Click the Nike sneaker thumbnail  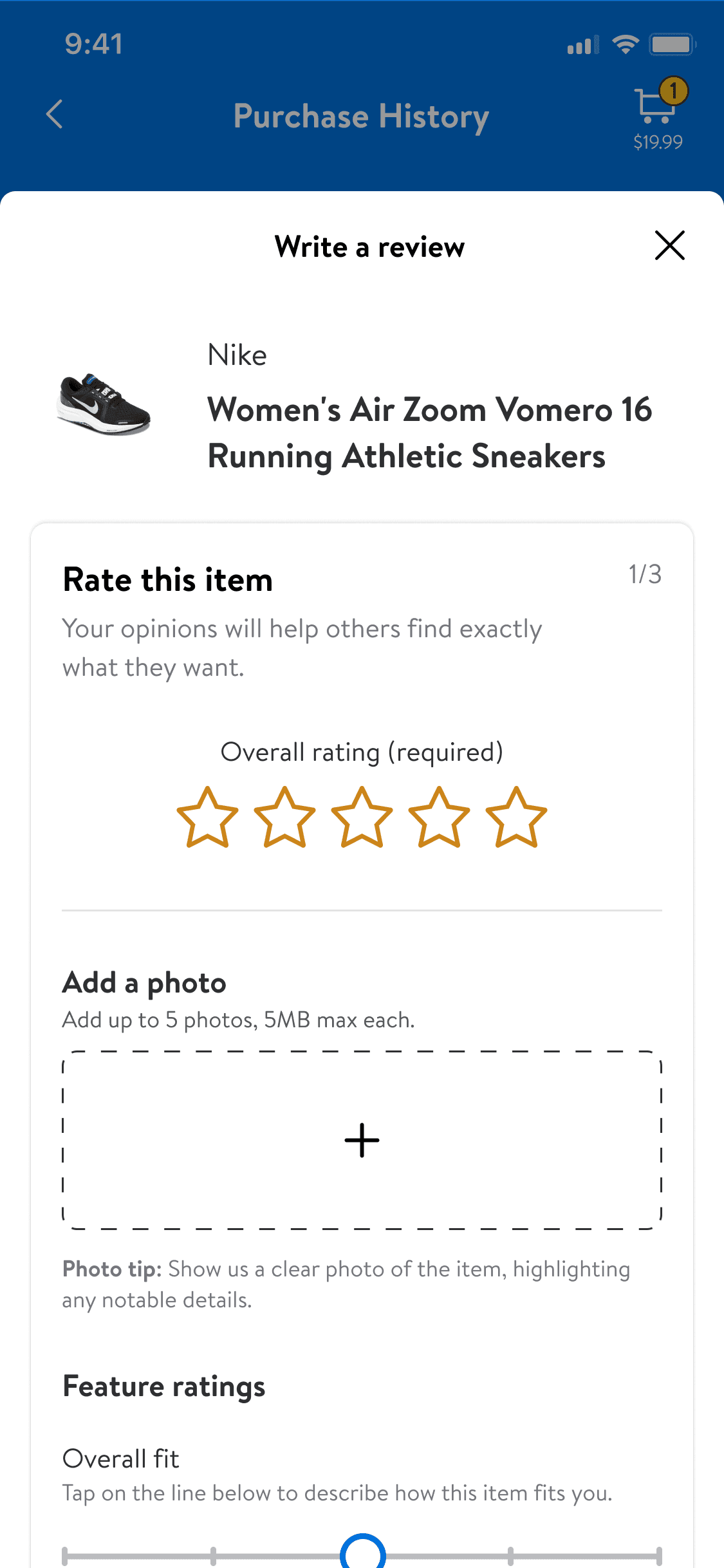point(104,404)
